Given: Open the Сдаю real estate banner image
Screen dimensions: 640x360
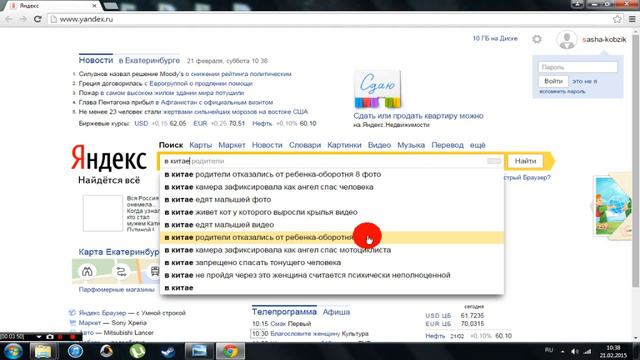Looking at the screenshot, I should click(377, 89).
